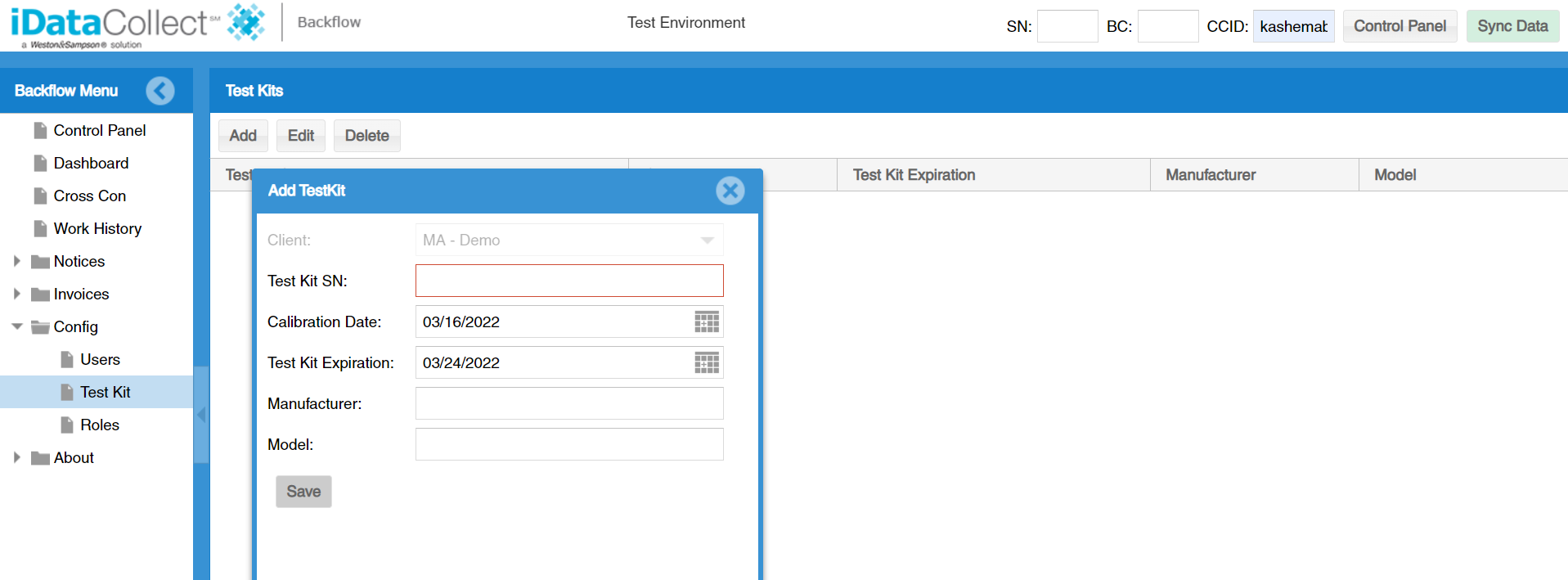The width and height of the screenshot is (1568, 580).
Task: Collapse the Config folder
Action: coord(16,326)
